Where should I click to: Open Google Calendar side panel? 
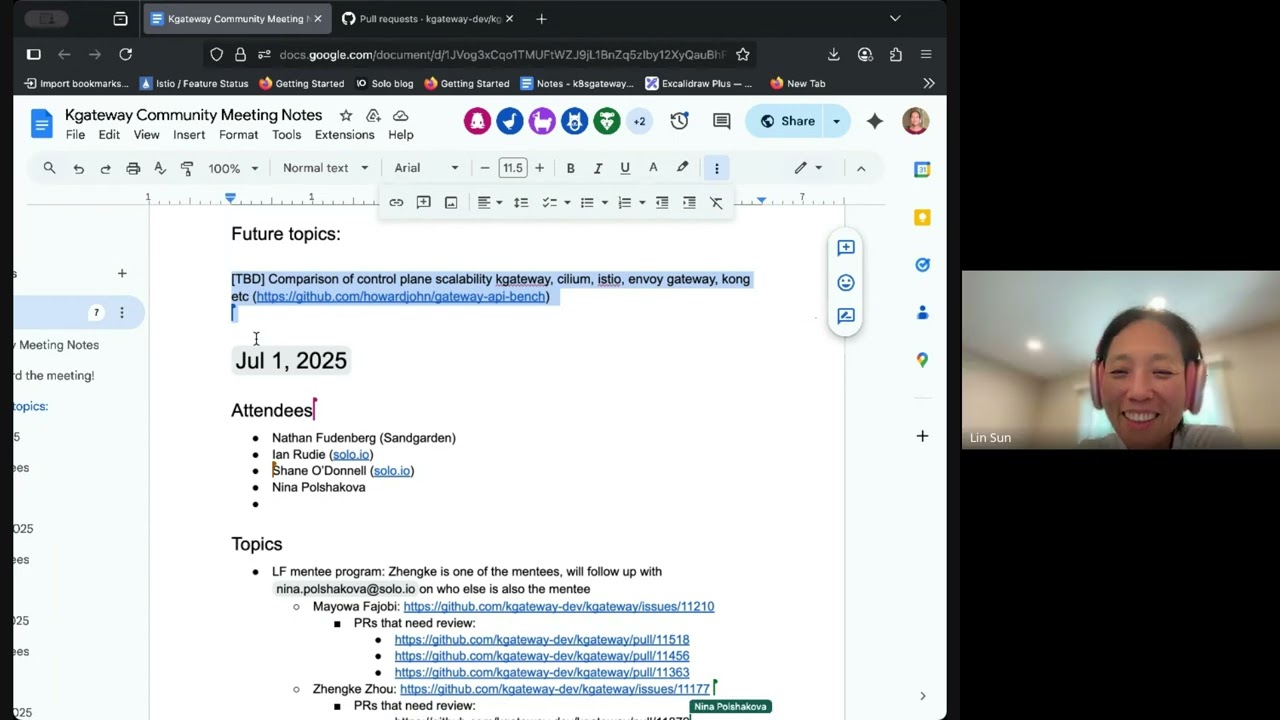(922, 170)
